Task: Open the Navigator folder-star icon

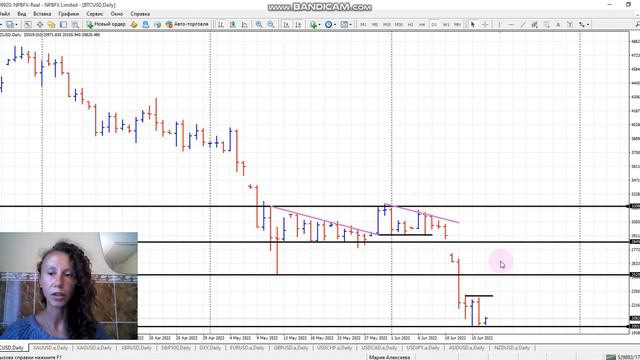Action: (51, 24)
